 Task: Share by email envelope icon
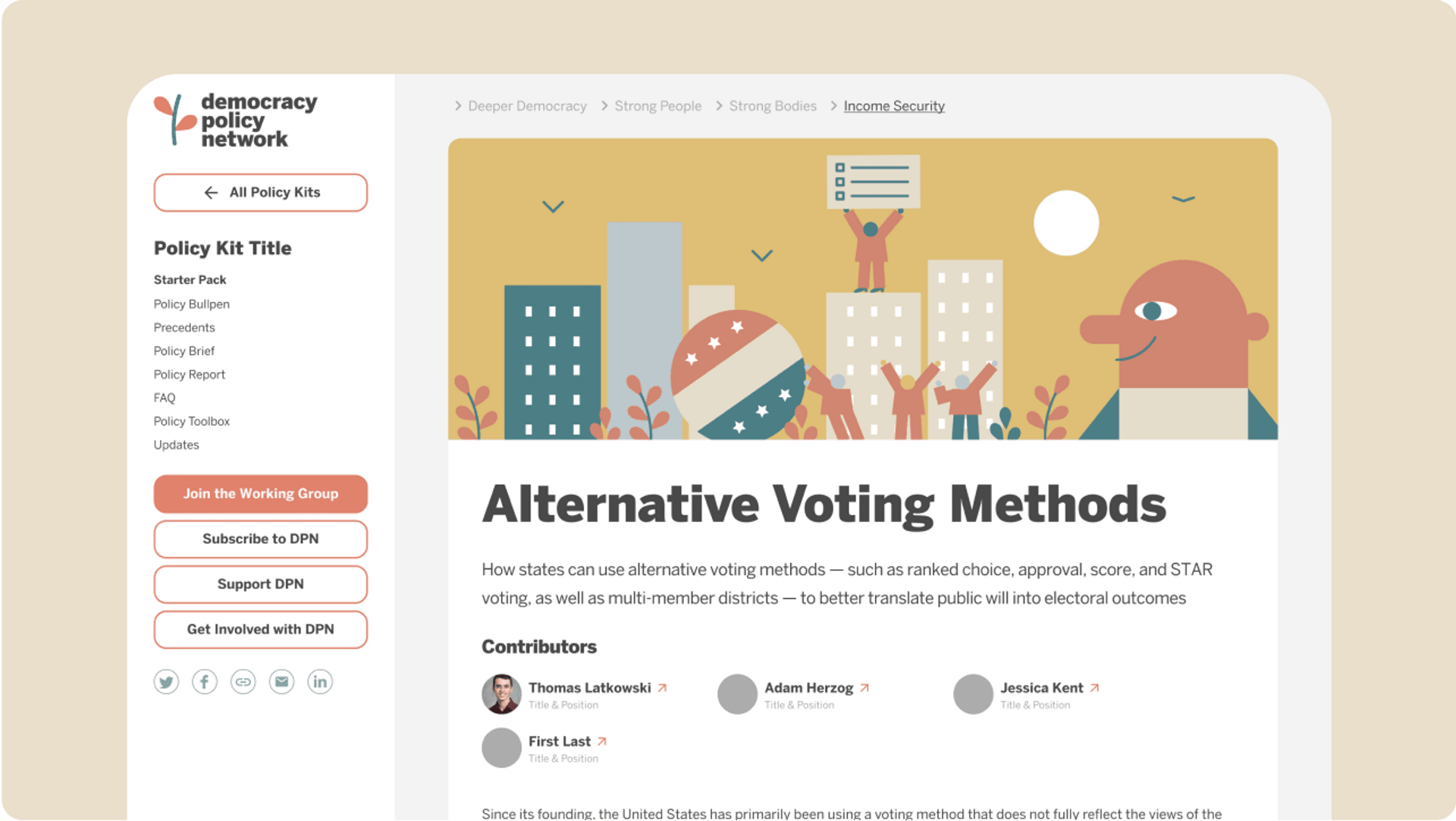coord(281,681)
